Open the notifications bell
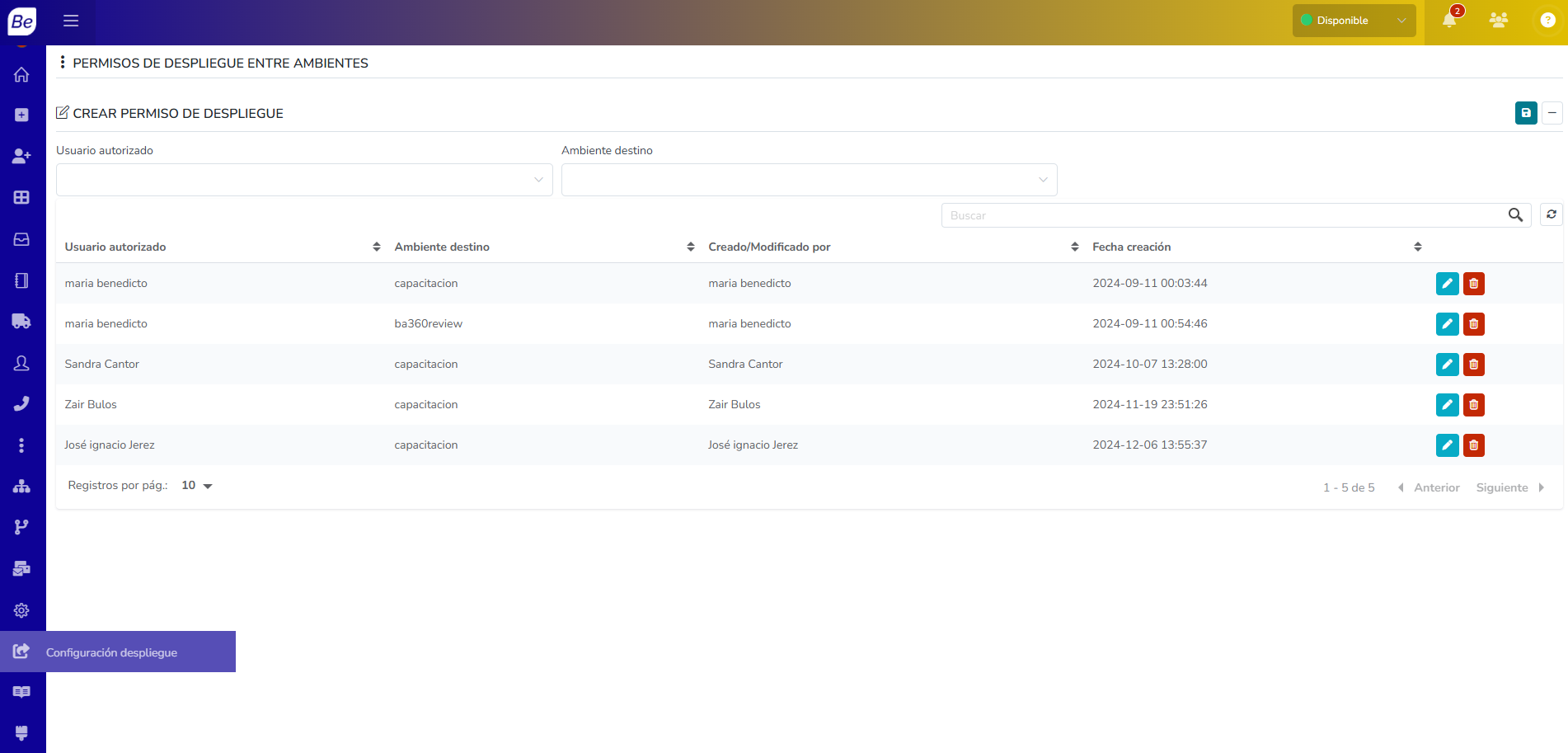Viewport: 1568px width, 753px height. pos(1449,21)
